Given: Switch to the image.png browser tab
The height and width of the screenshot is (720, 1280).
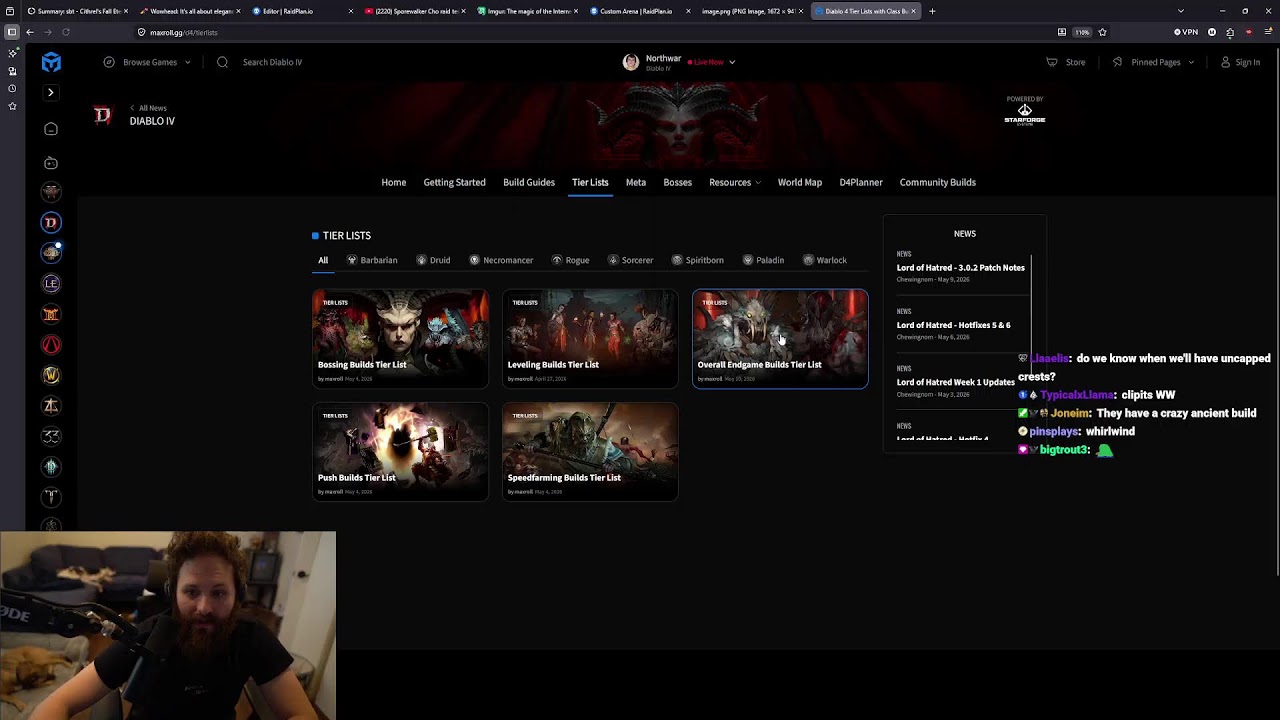Looking at the screenshot, I should pyautogui.click(x=752, y=11).
